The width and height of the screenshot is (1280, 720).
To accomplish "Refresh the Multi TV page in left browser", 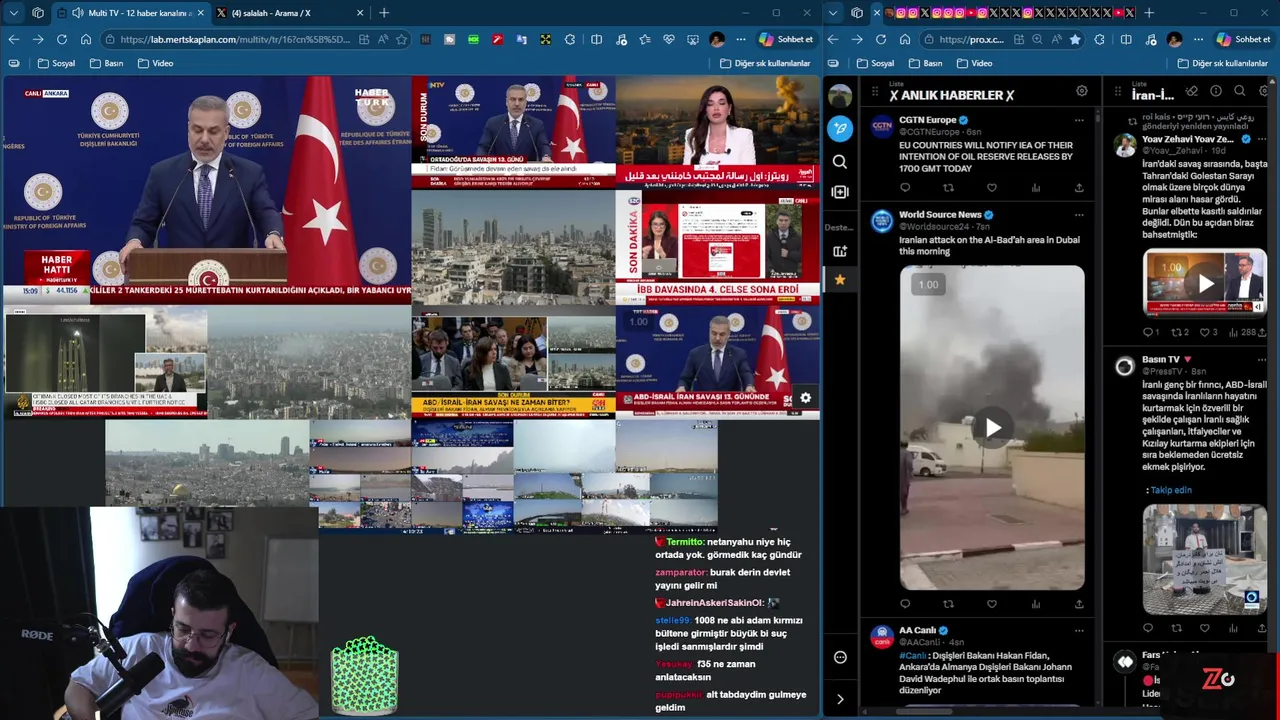I will [62, 39].
